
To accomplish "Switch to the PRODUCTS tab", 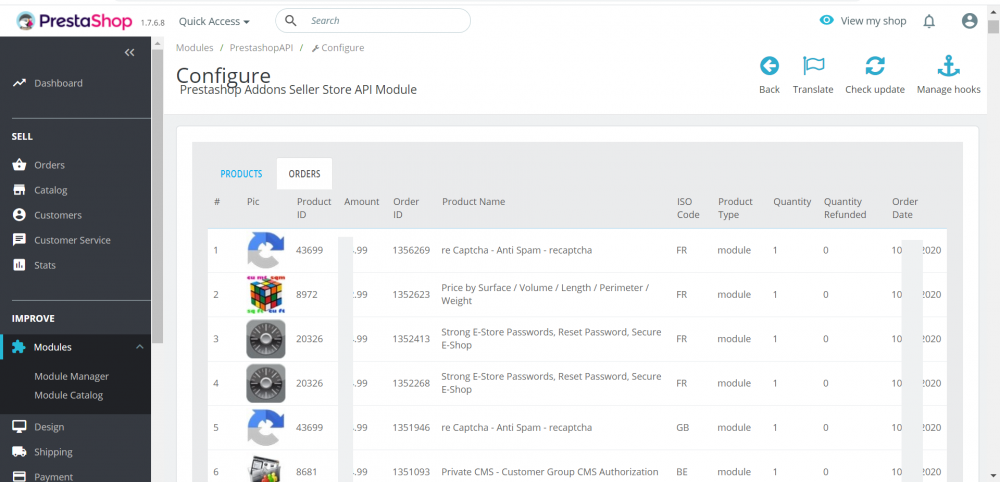I will [x=241, y=174].
